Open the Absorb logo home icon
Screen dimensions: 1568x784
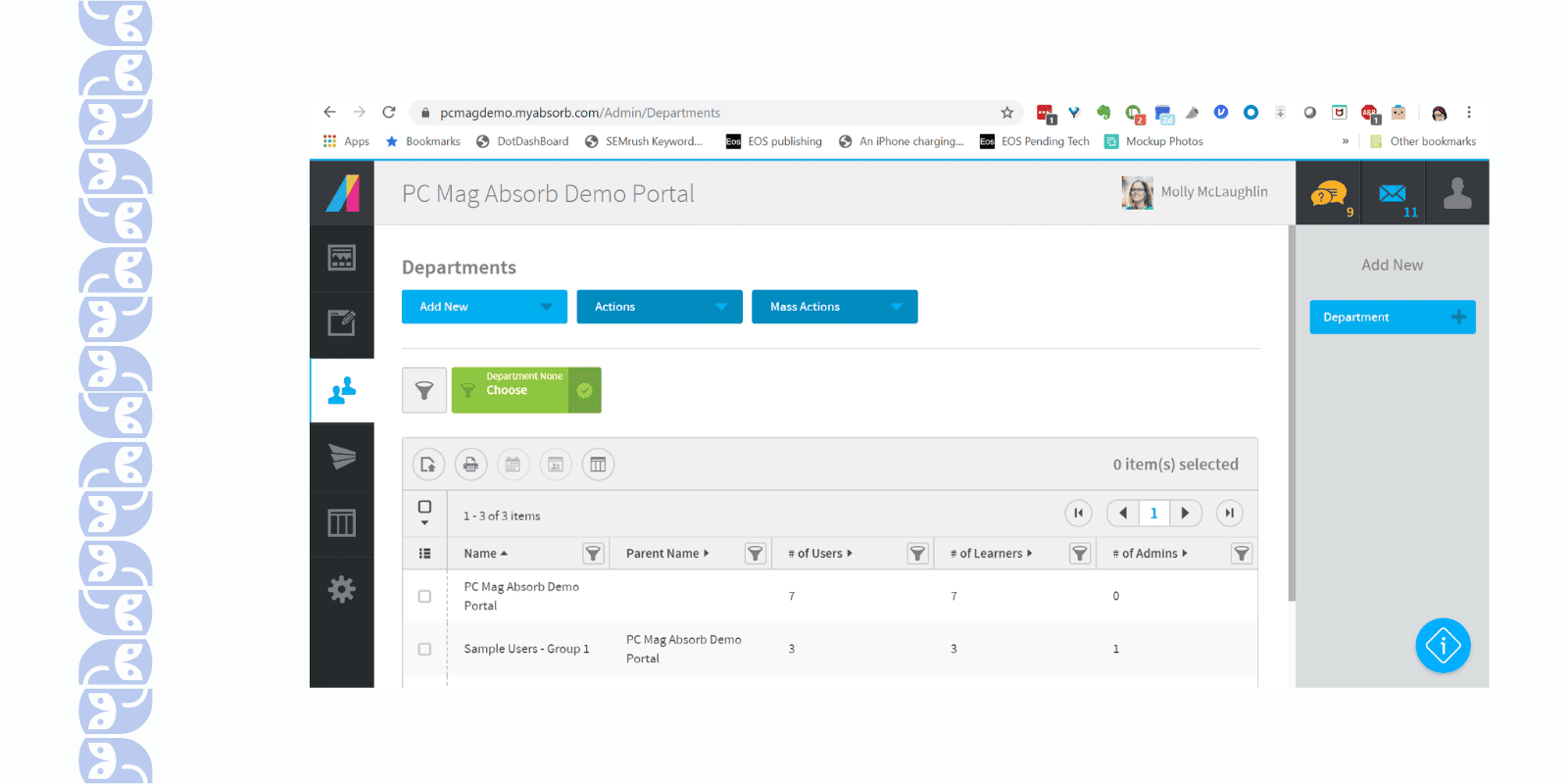pos(342,193)
